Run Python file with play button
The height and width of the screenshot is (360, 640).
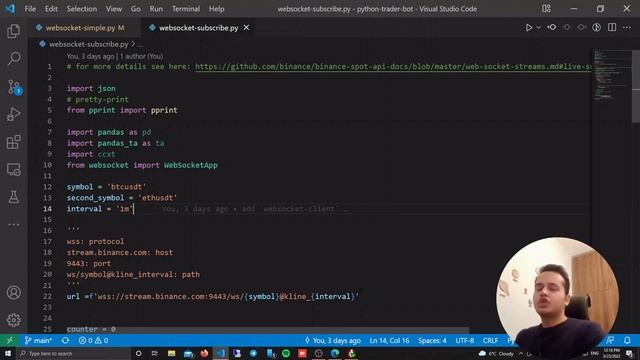529,27
